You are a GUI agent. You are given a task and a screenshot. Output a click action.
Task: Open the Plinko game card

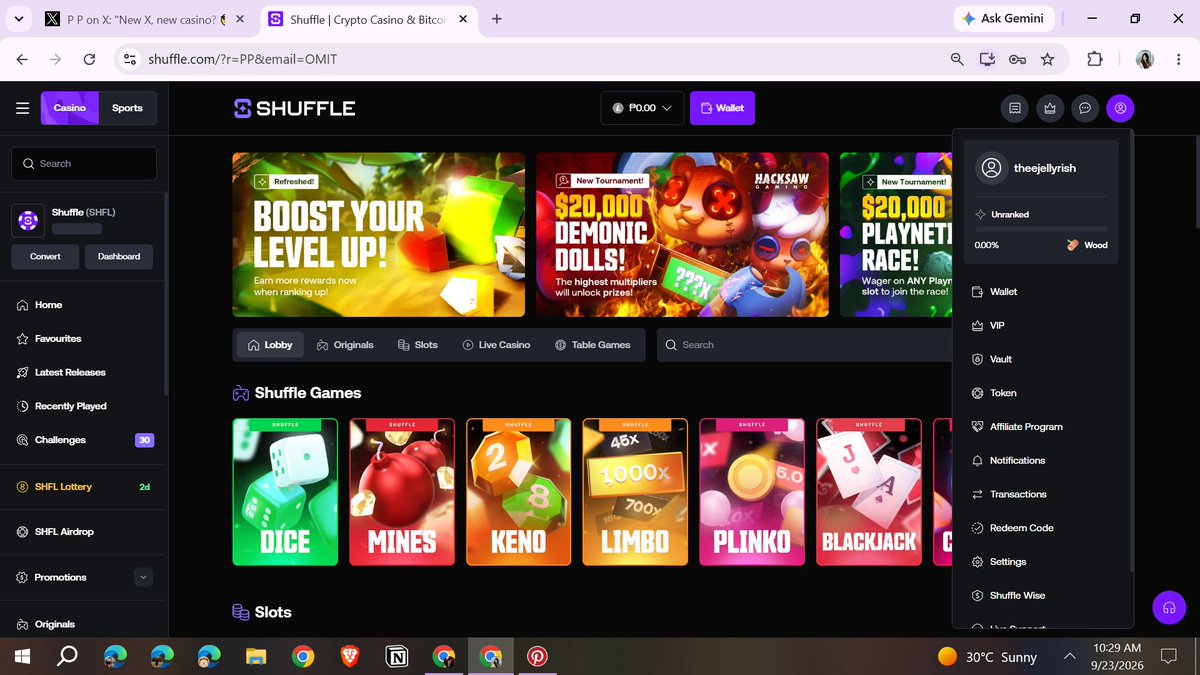(752, 492)
